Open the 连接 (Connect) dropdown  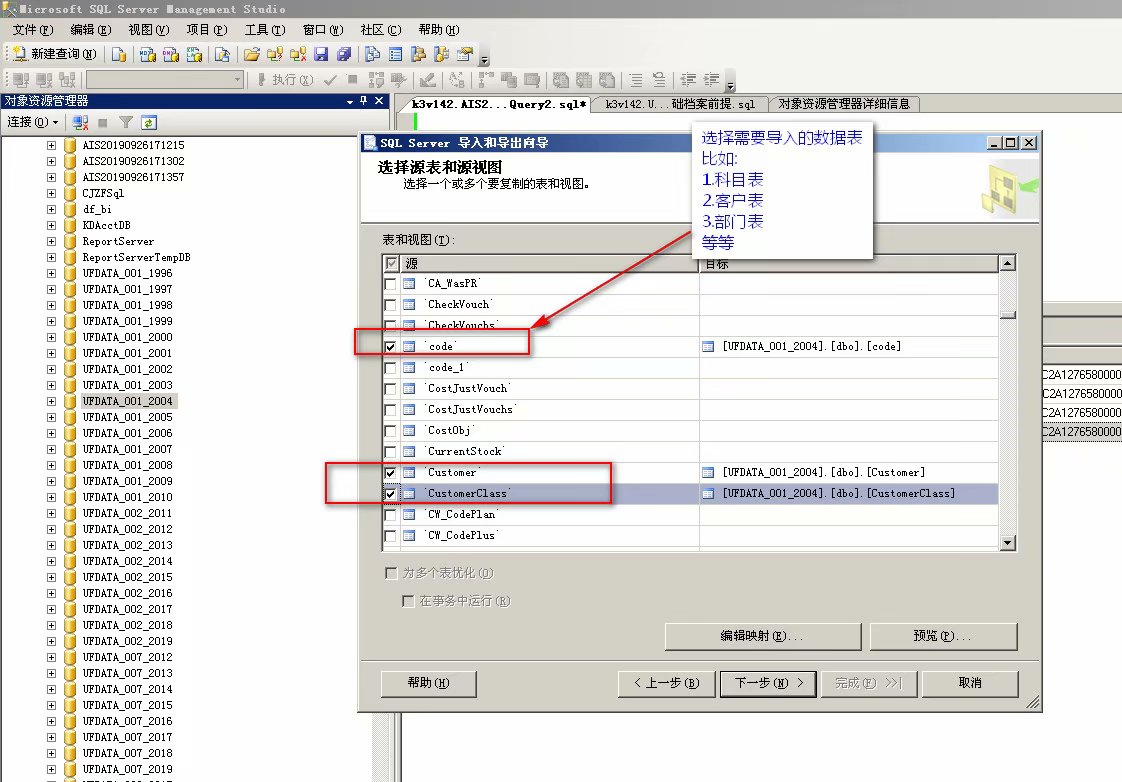point(33,122)
